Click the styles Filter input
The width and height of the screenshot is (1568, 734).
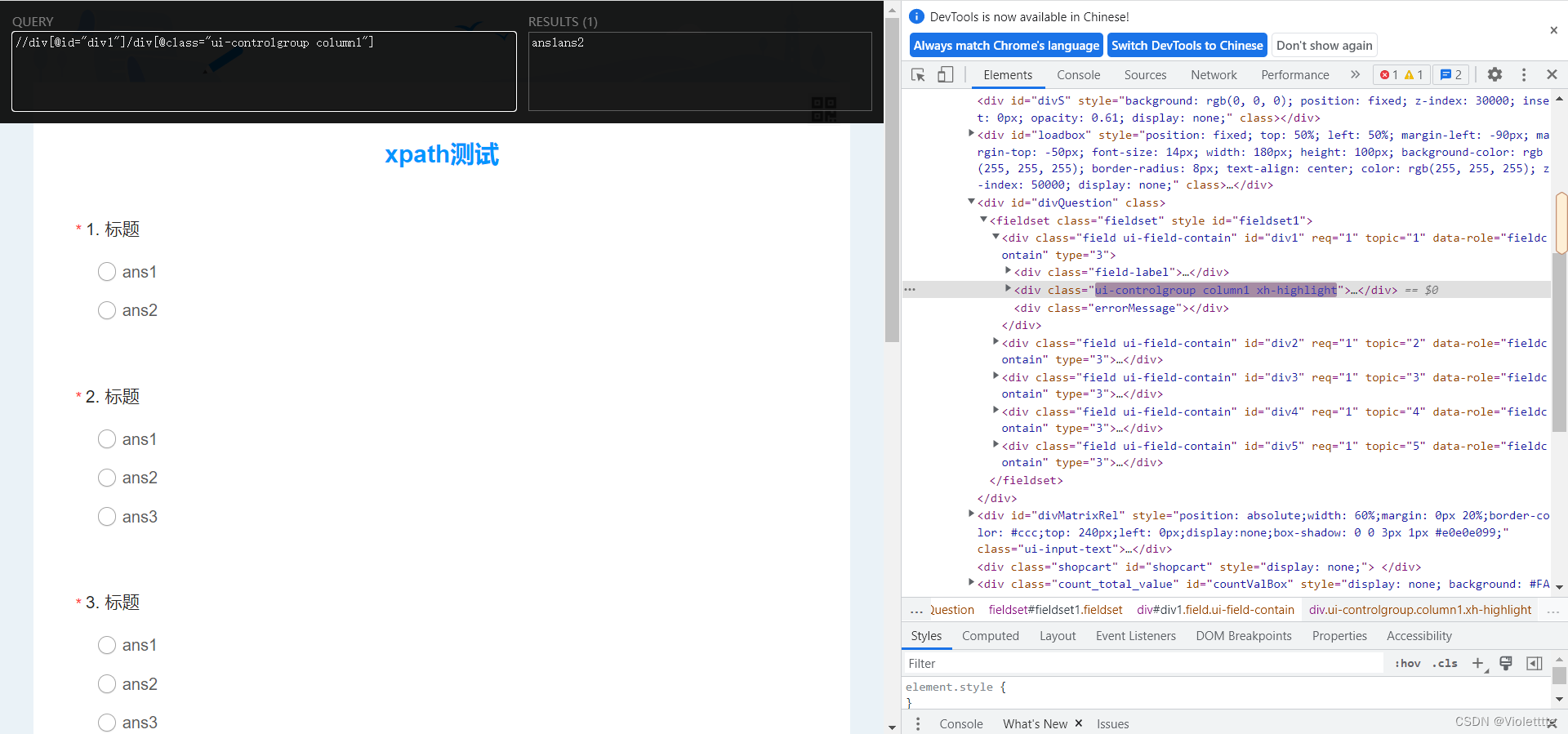tap(1143, 664)
